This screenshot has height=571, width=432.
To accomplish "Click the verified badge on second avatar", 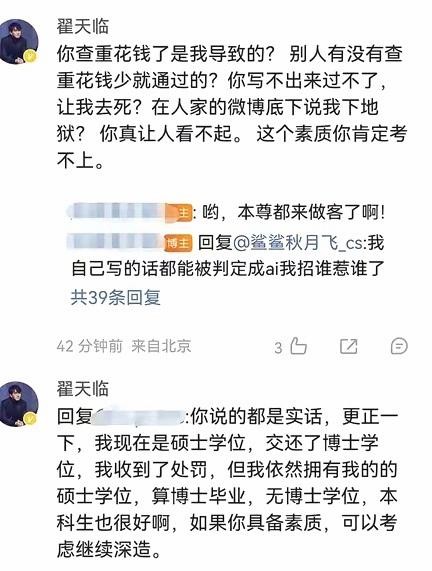I will point(30,419).
